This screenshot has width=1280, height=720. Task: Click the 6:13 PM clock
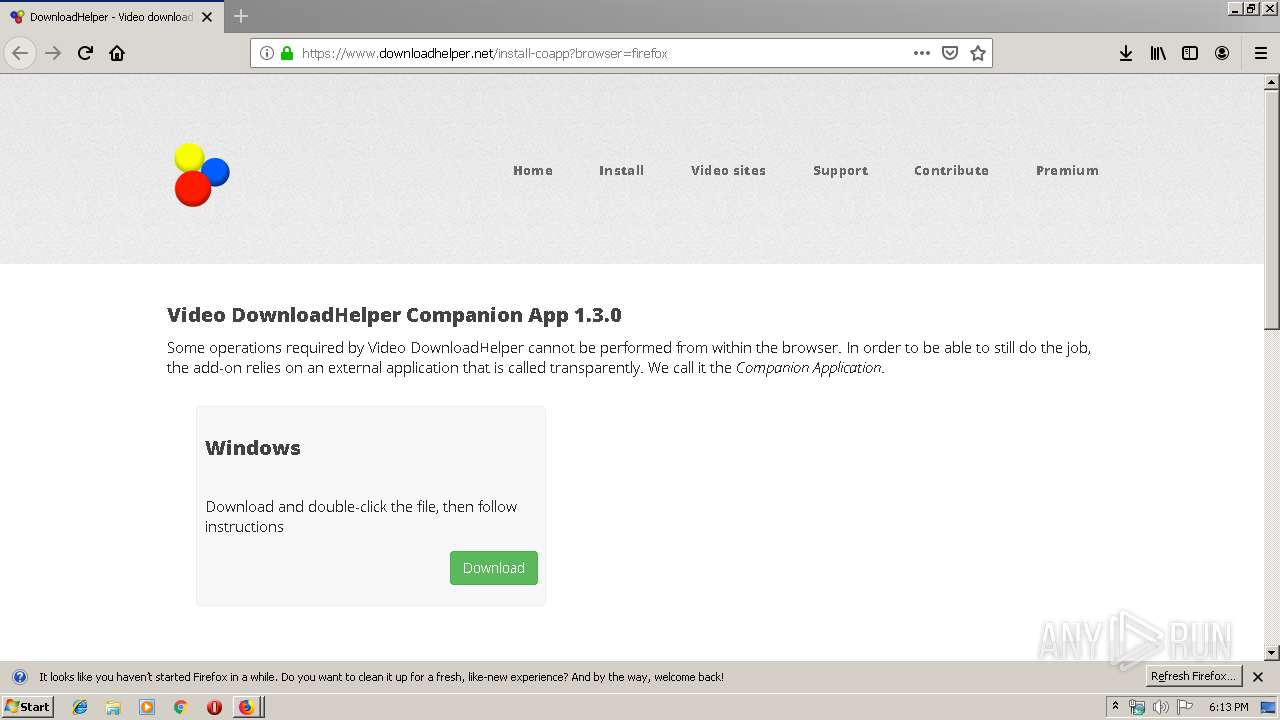click(x=1229, y=707)
